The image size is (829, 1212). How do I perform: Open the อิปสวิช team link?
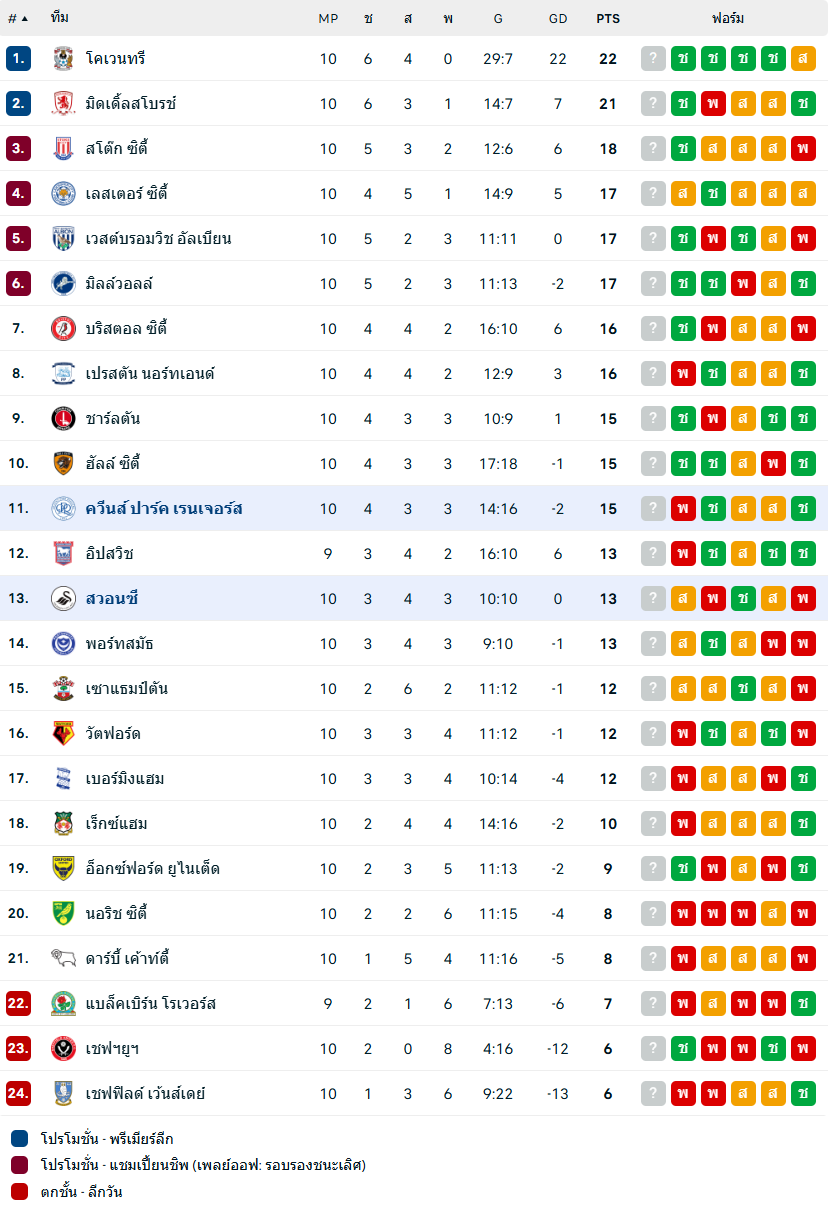pos(109,554)
